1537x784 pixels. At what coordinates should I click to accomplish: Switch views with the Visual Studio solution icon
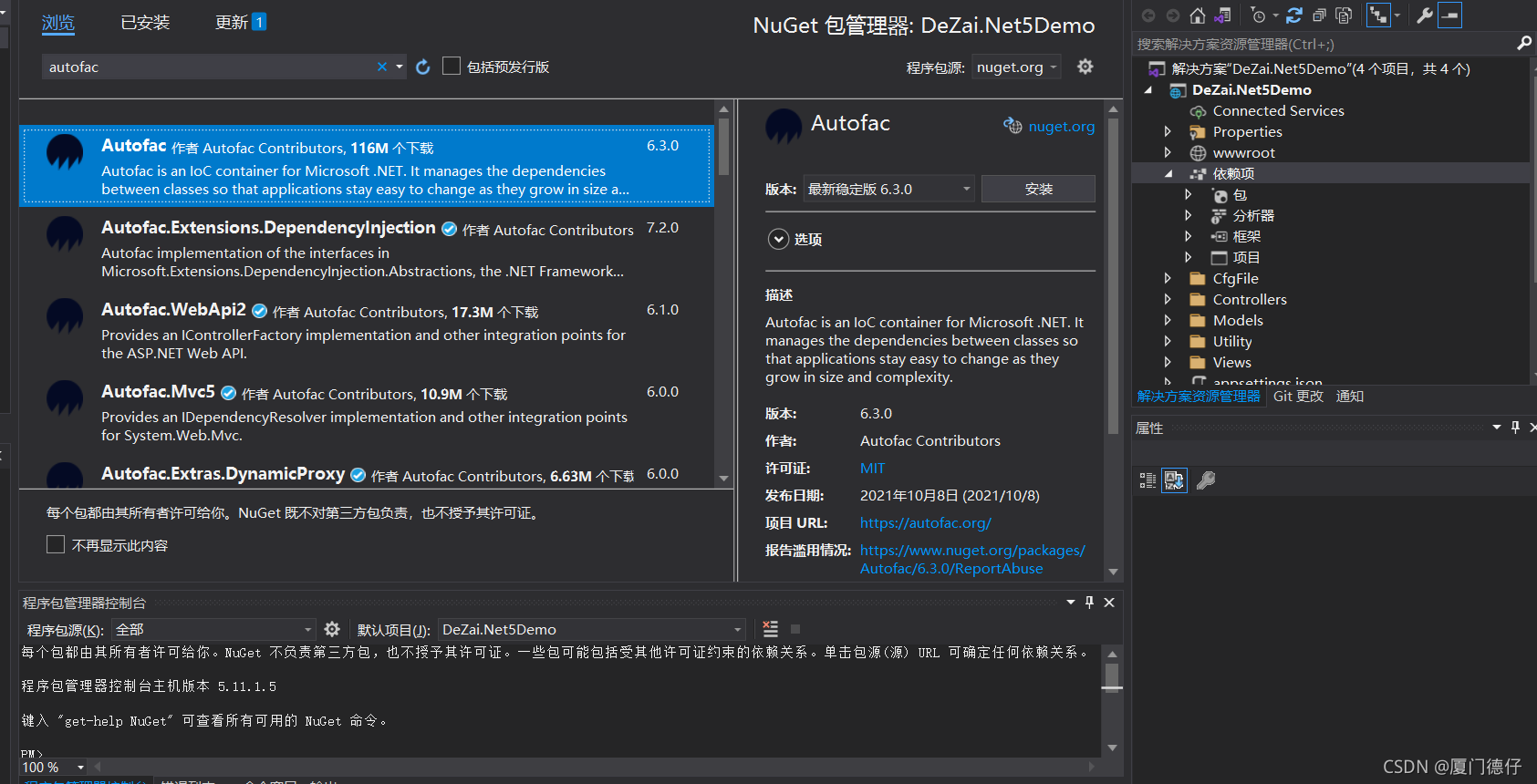pyautogui.click(x=1223, y=15)
